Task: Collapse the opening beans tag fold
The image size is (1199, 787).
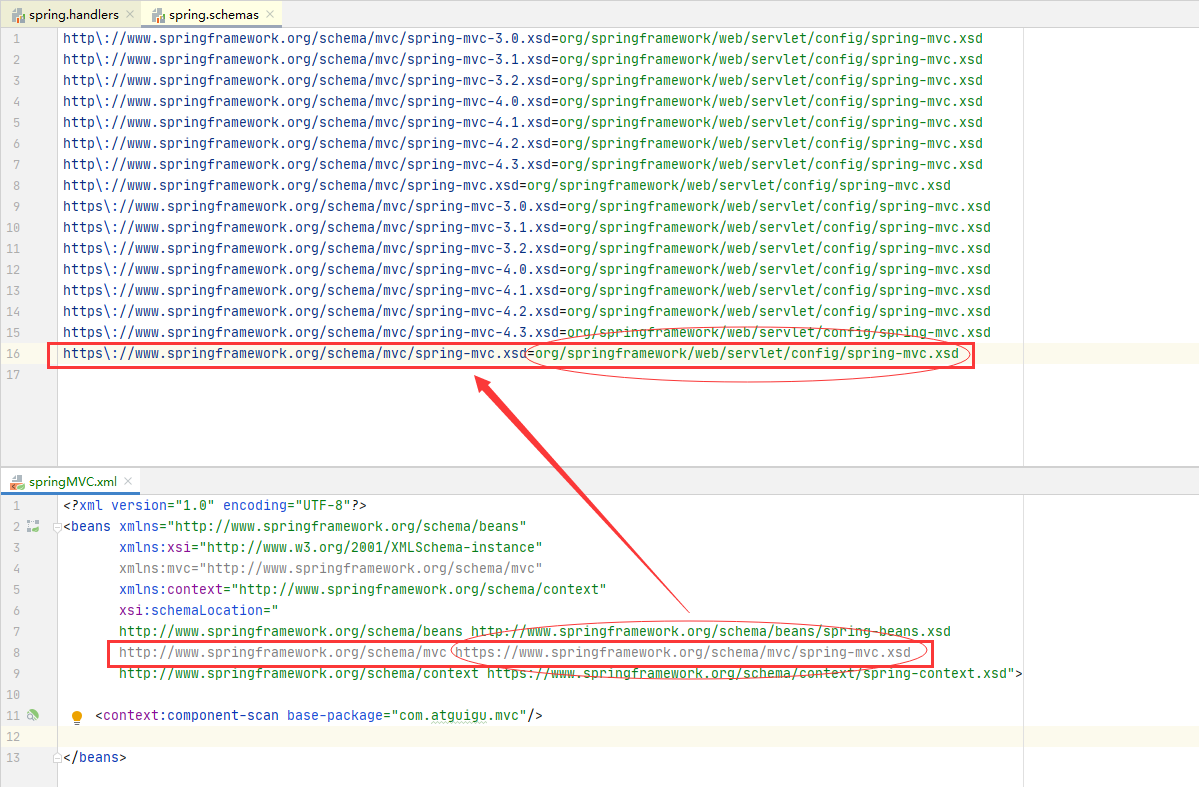Action: (x=57, y=527)
